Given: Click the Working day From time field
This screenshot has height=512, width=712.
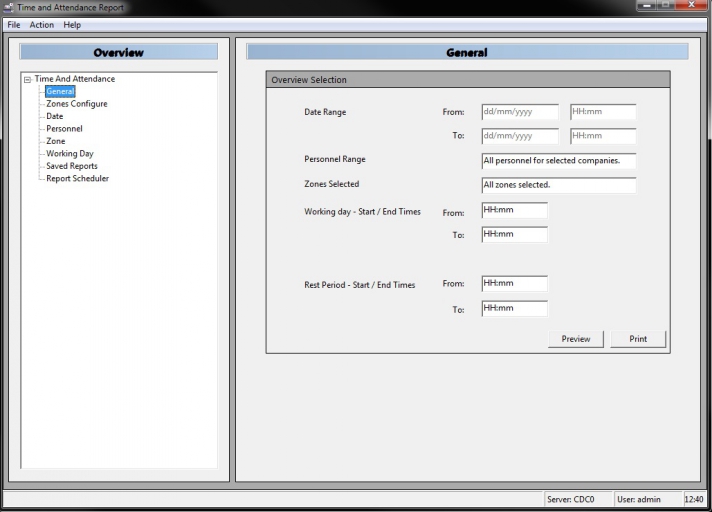Looking at the screenshot, I should tap(514, 210).
